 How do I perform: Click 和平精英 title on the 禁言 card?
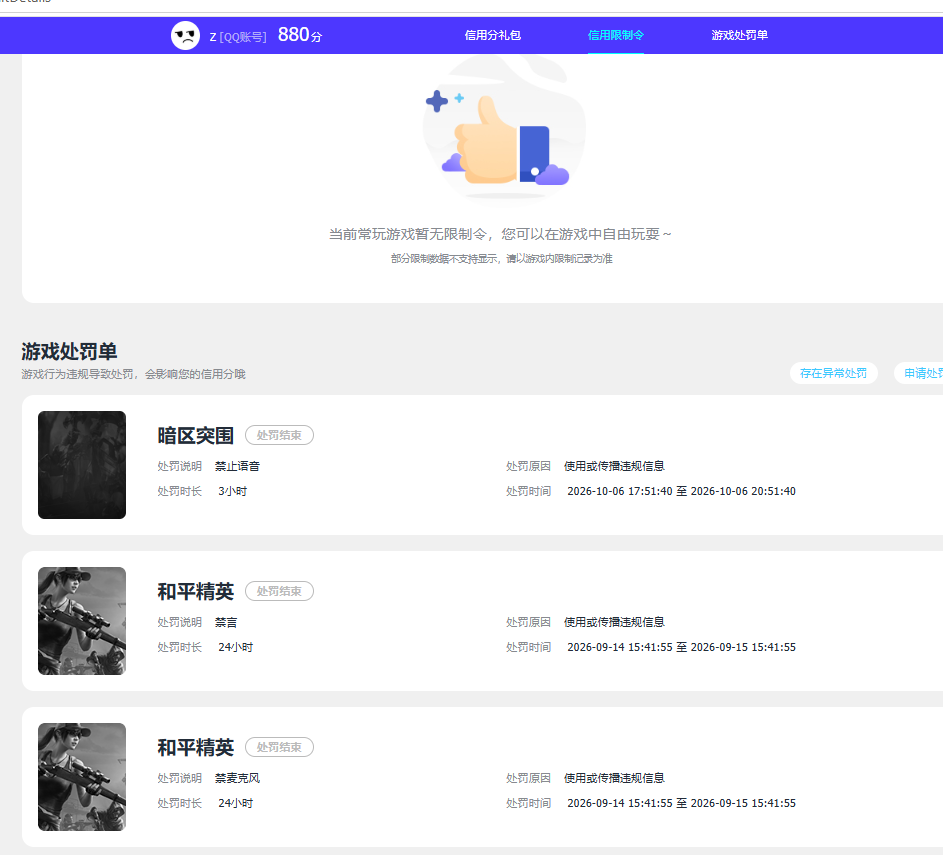(195, 592)
